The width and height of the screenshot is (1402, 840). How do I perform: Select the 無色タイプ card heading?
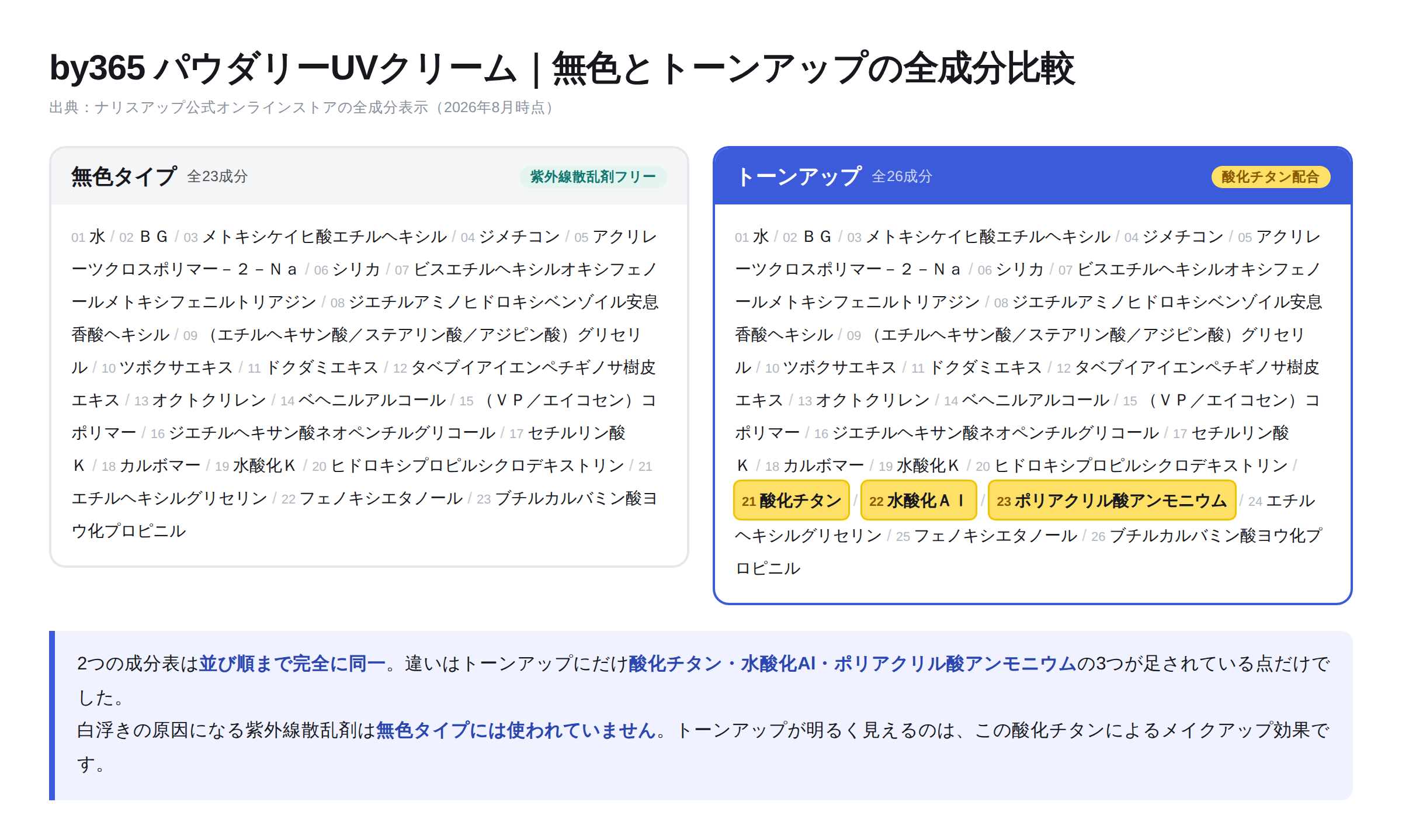124,176
